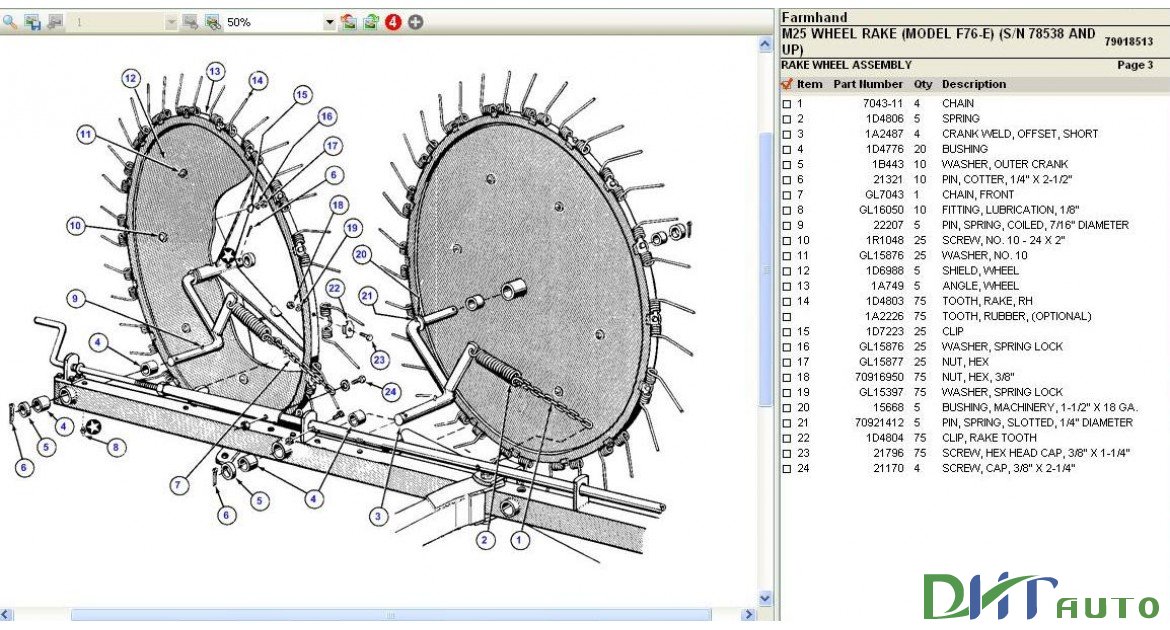The width and height of the screenshot is (1170, 630).
Task: Click the image import icon beside refresh icon
Action: click(348, 21)
